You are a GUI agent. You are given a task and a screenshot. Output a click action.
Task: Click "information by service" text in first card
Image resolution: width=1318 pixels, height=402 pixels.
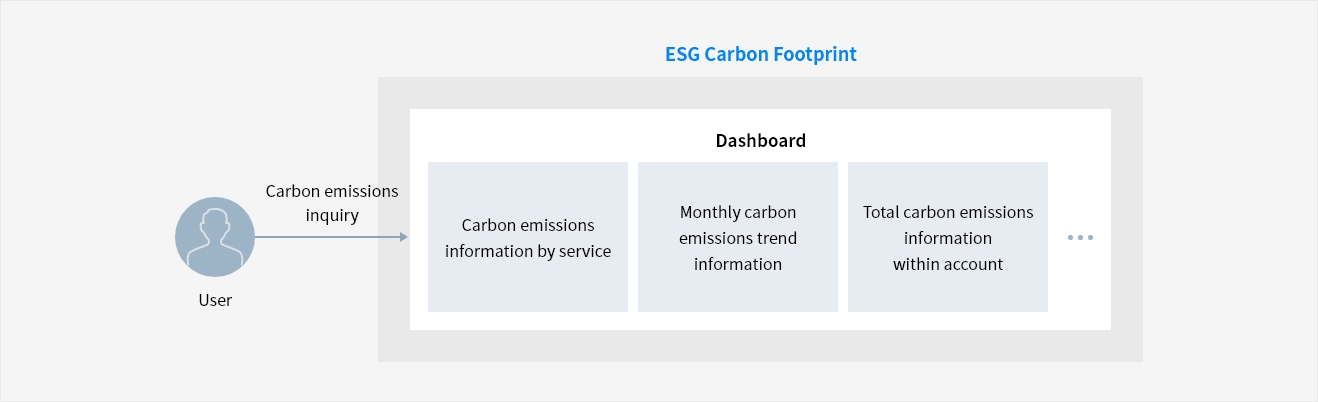(x=528, y=251)
